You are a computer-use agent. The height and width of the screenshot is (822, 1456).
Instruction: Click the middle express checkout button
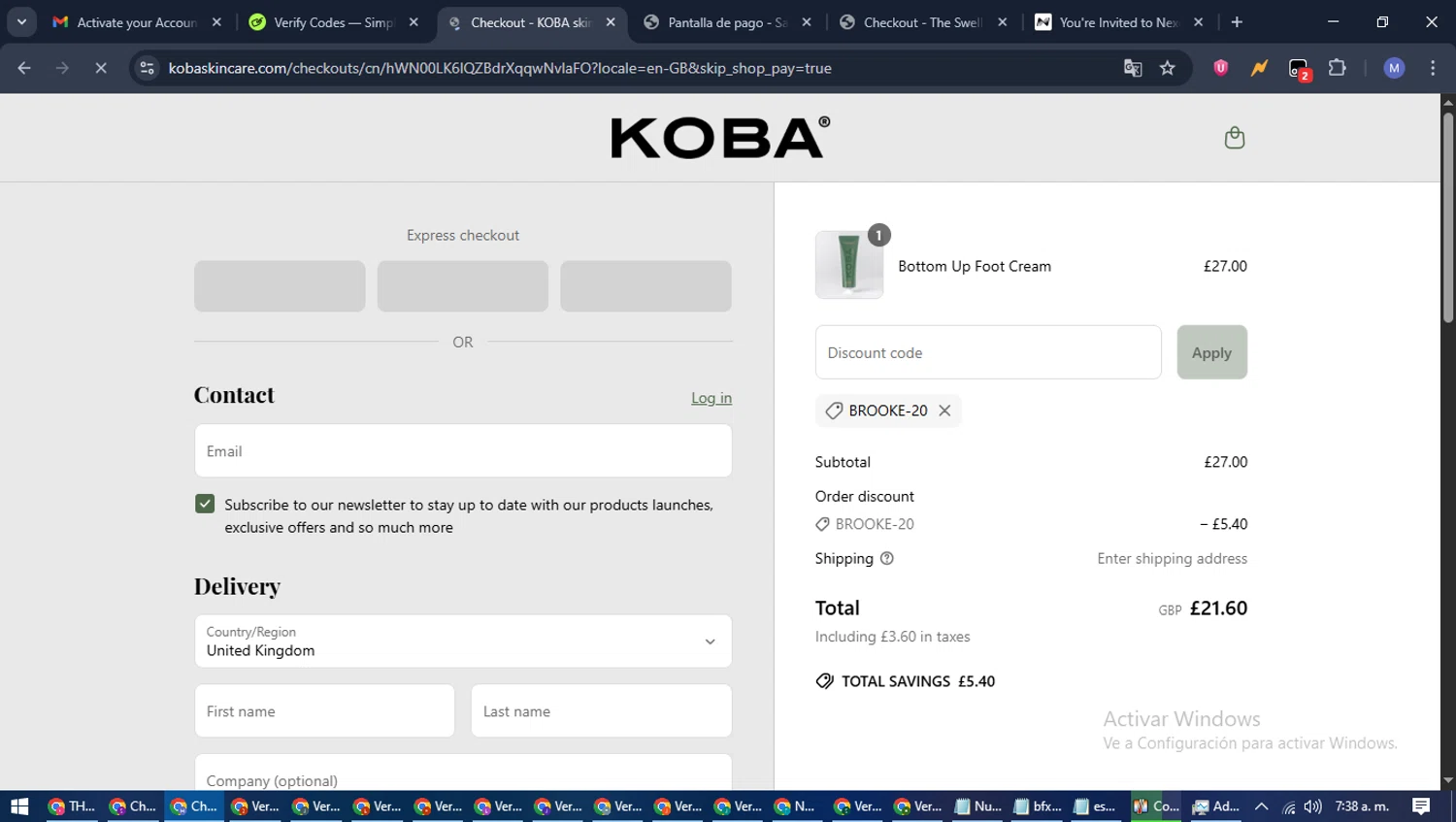click(x=463, y=286)
